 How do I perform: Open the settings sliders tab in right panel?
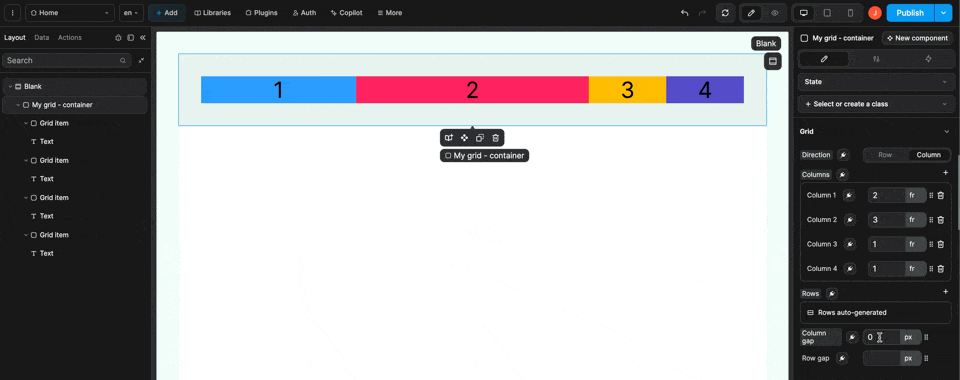[876, 59]
